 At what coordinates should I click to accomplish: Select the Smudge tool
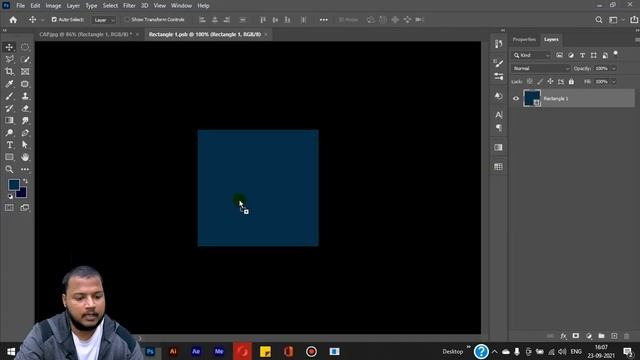coord(25,120)
